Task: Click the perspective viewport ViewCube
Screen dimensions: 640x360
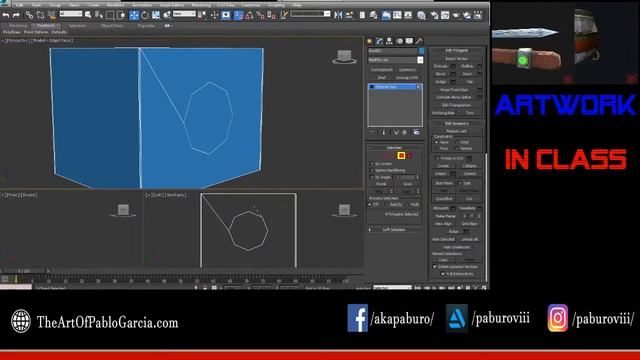Action: [344, 57]
